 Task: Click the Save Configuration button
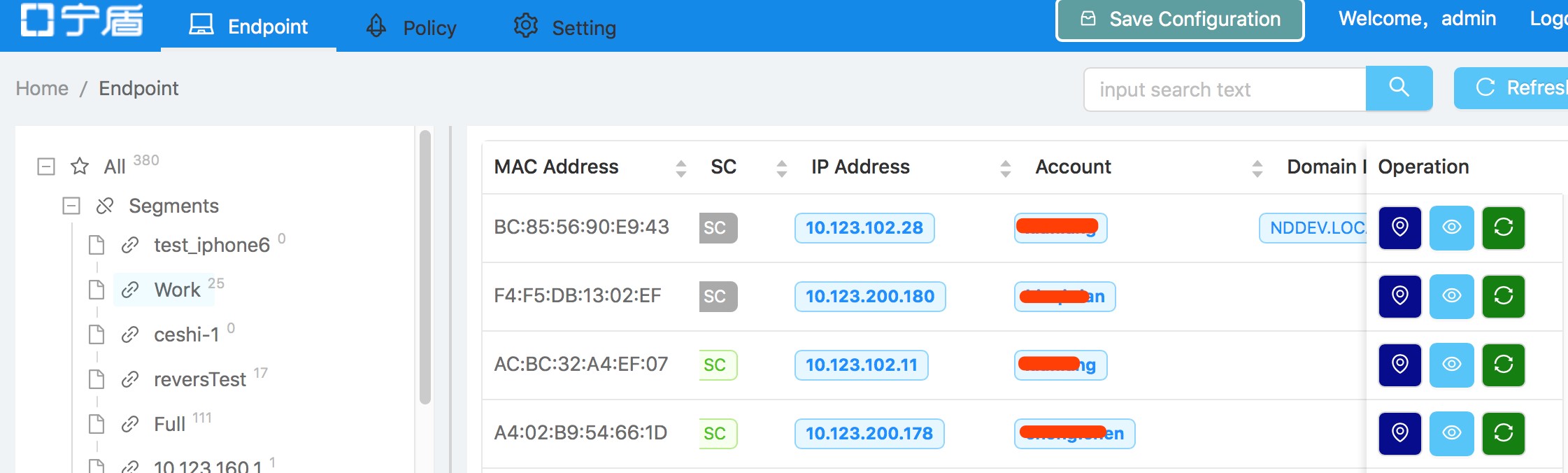pos(1180,20)
